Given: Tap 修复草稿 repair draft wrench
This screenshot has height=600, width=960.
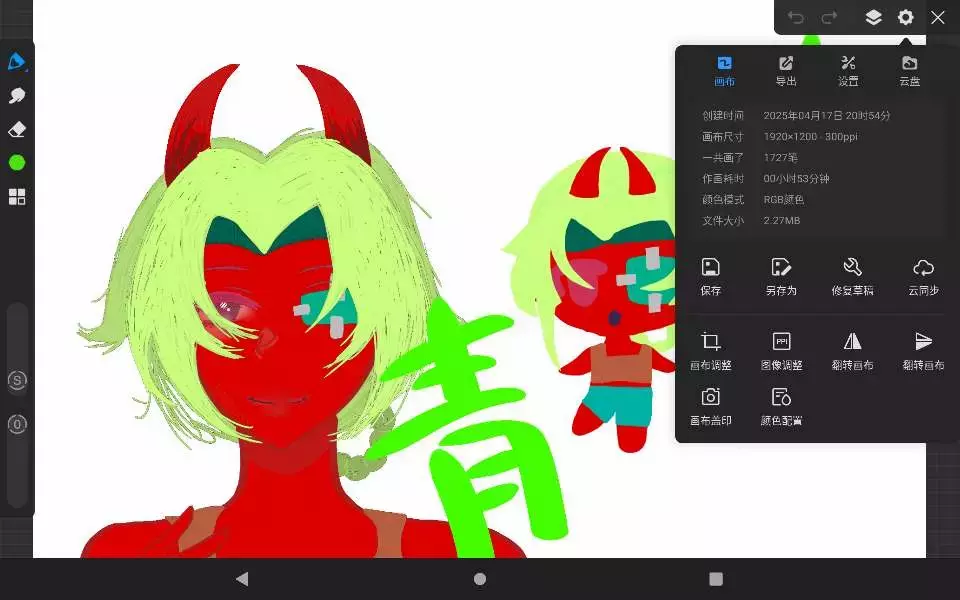Looking at the screenshot, I should click(x=852, y=276).
